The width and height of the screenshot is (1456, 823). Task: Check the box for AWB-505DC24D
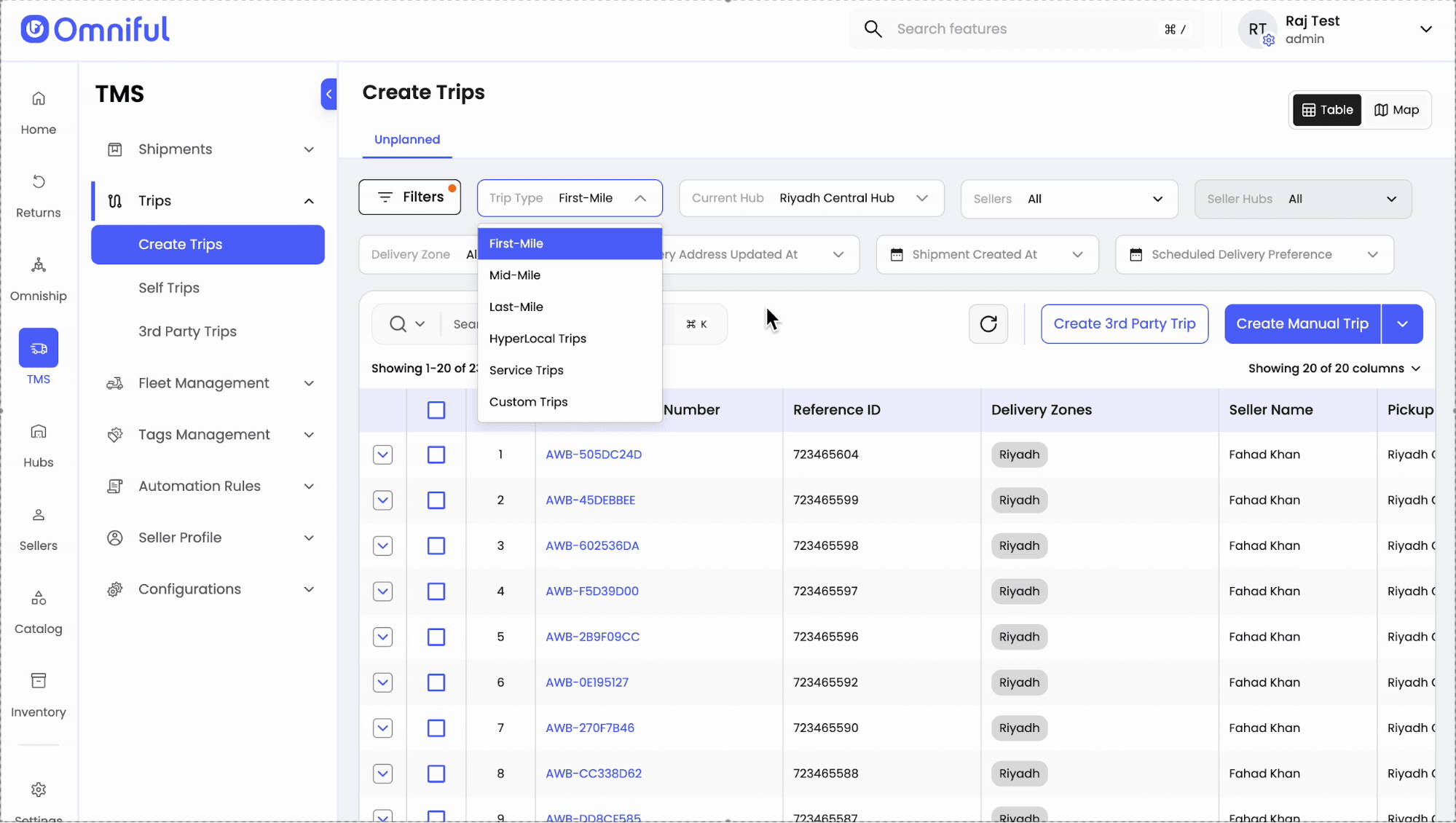[436, 454]
